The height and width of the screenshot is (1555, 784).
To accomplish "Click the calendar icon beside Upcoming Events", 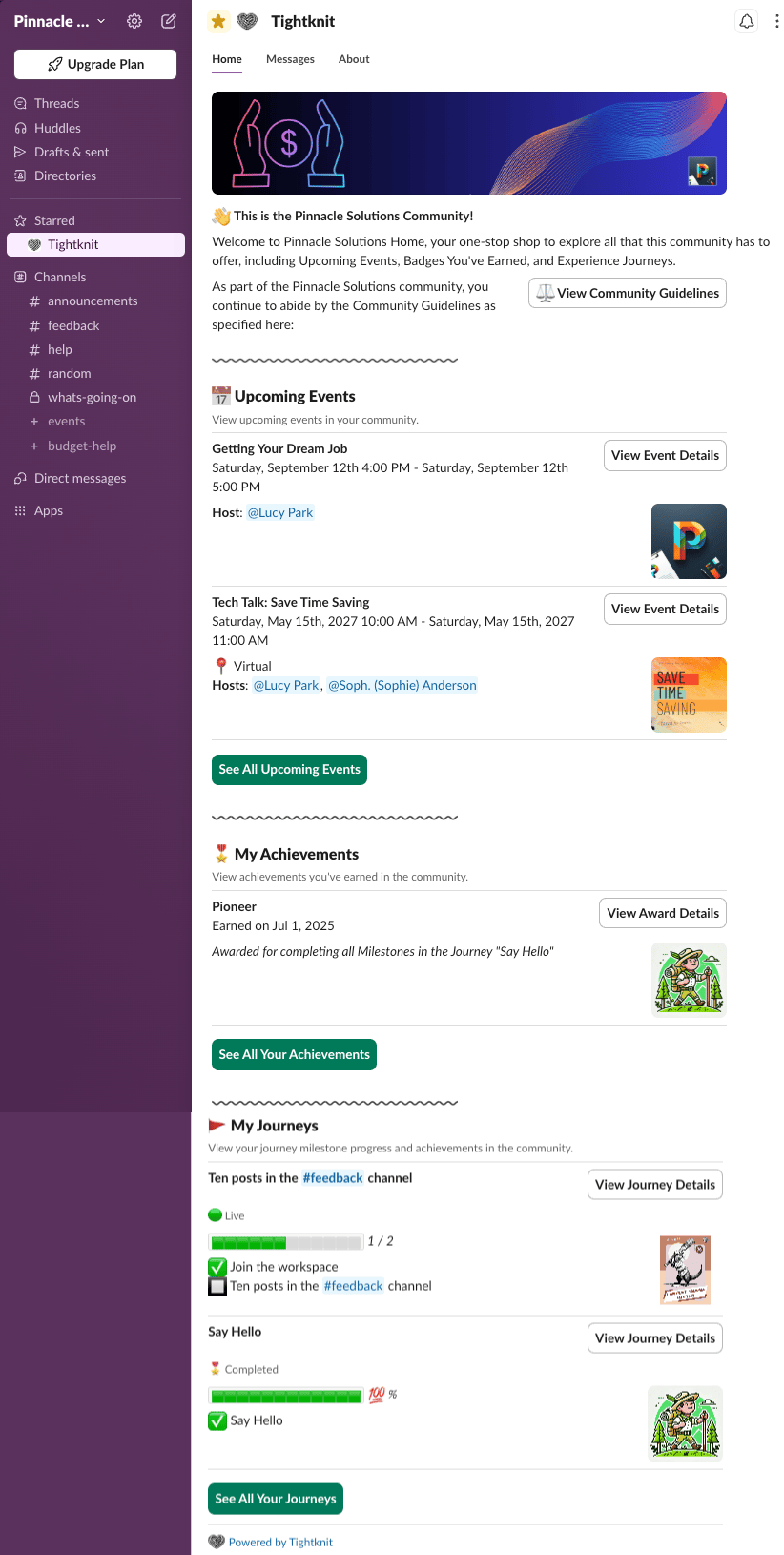I will click(x=221, y=396).
